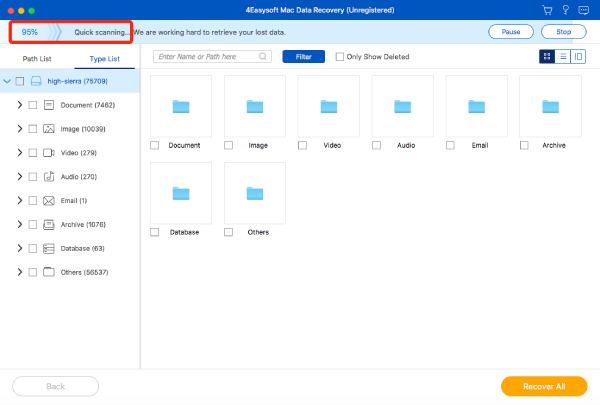Open the Archive folder thumbnail
Viewport: 600px width, 405px height.
point(551,106)
